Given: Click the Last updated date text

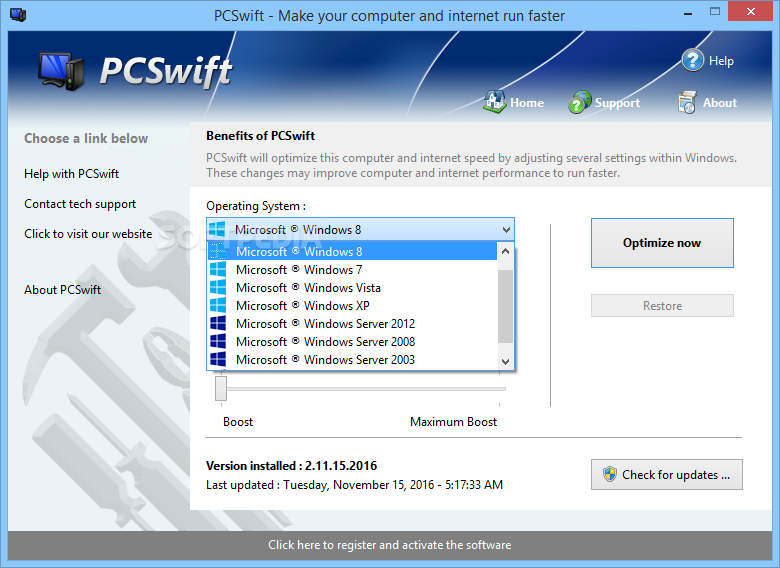Looking at the screenshot, I should [354, 484].
